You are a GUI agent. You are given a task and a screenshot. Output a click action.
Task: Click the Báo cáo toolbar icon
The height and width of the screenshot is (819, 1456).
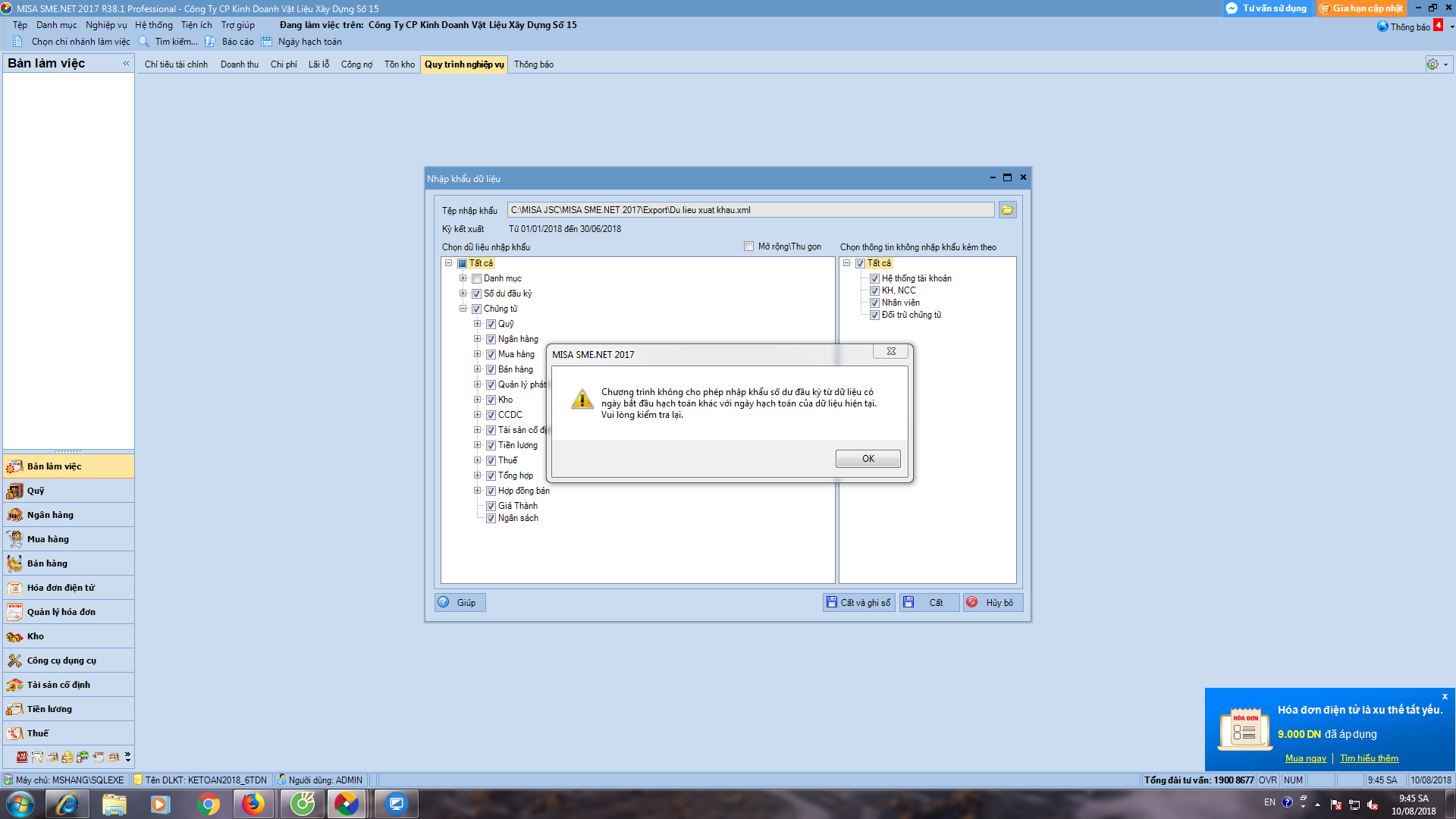click(x=210, y=42)
